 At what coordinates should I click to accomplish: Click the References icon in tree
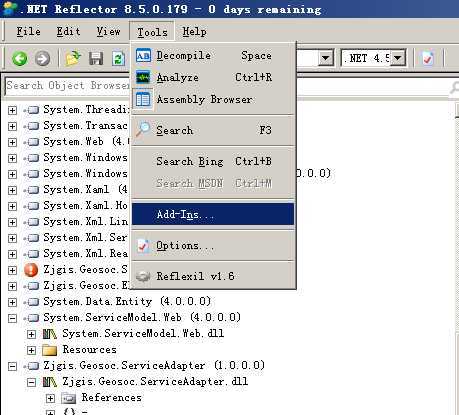pyautogui.click(x=69, y=398)
